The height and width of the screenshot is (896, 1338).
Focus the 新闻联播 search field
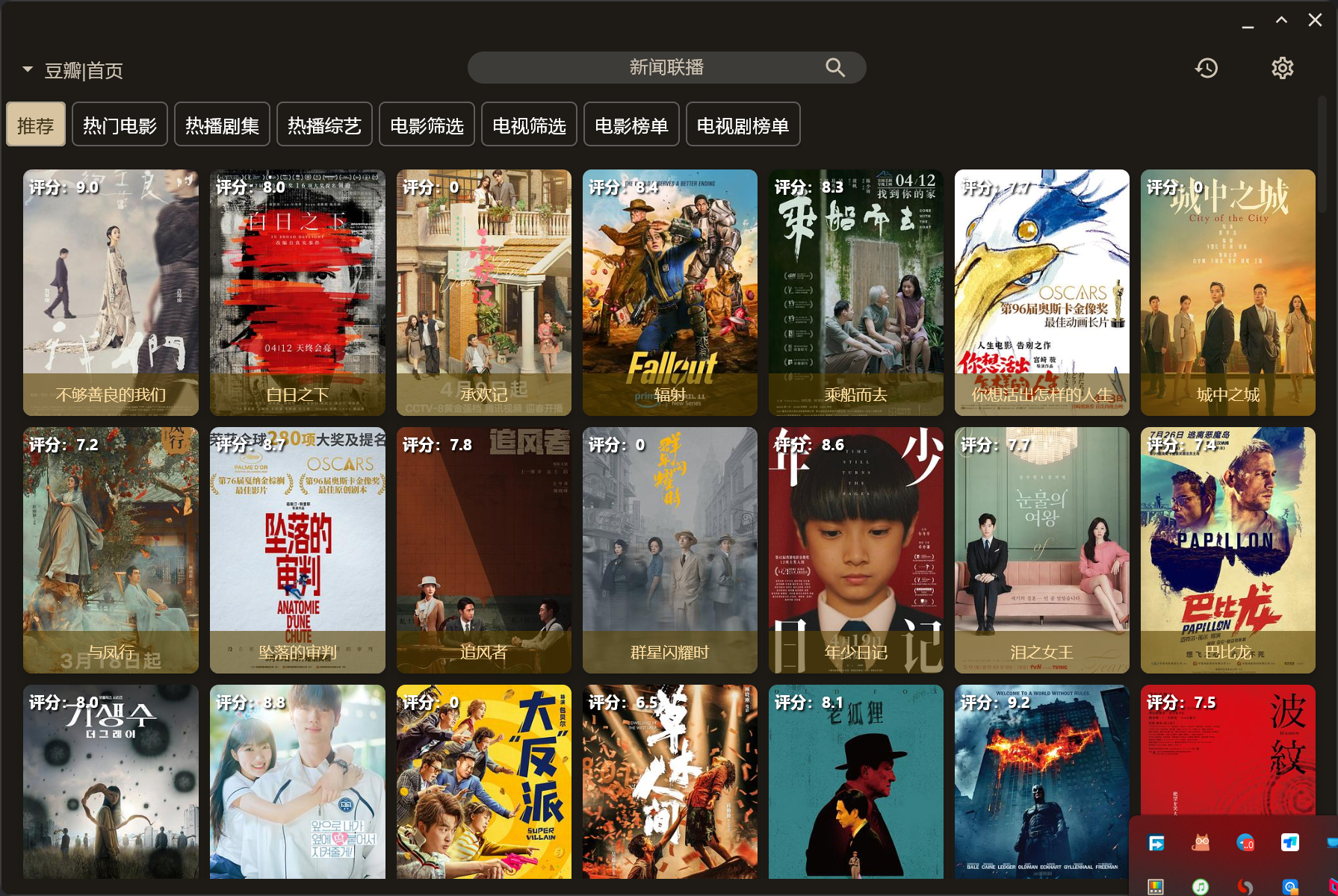tap(666, 68)
